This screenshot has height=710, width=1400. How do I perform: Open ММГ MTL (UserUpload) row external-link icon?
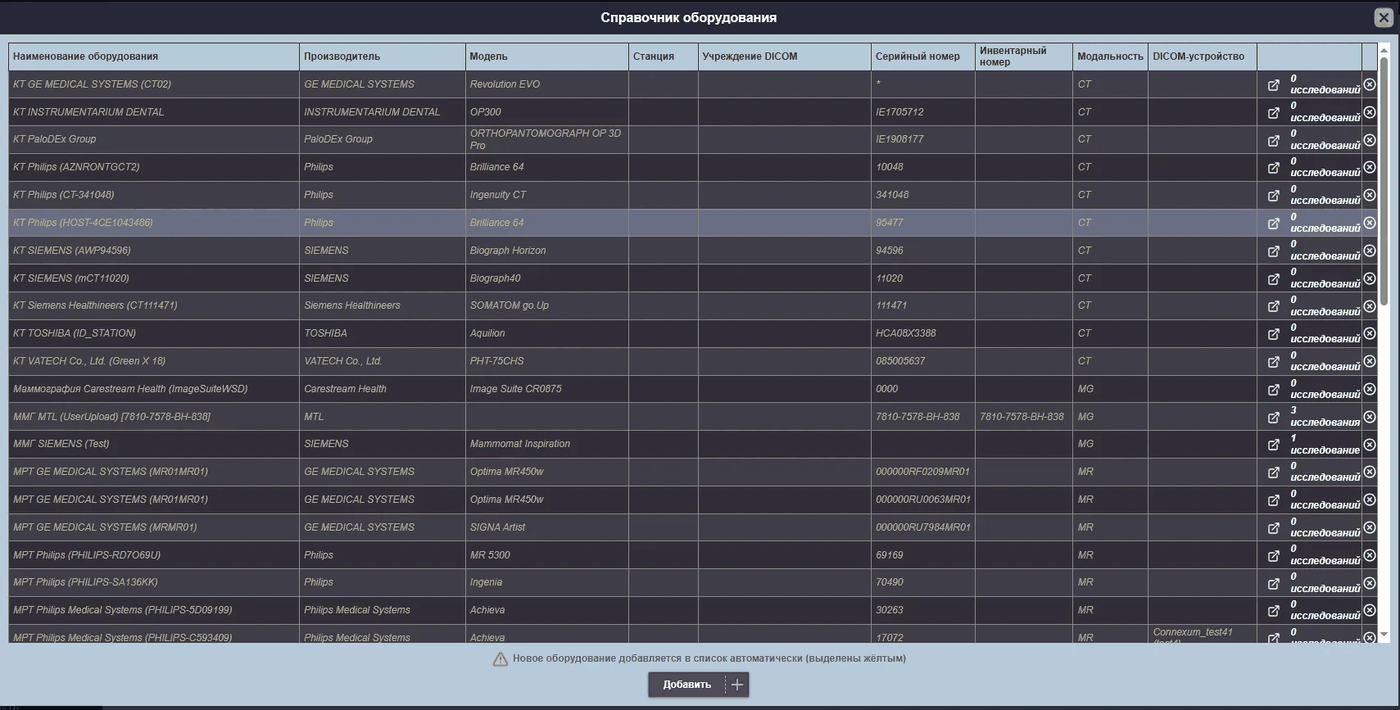(1273, 418)
